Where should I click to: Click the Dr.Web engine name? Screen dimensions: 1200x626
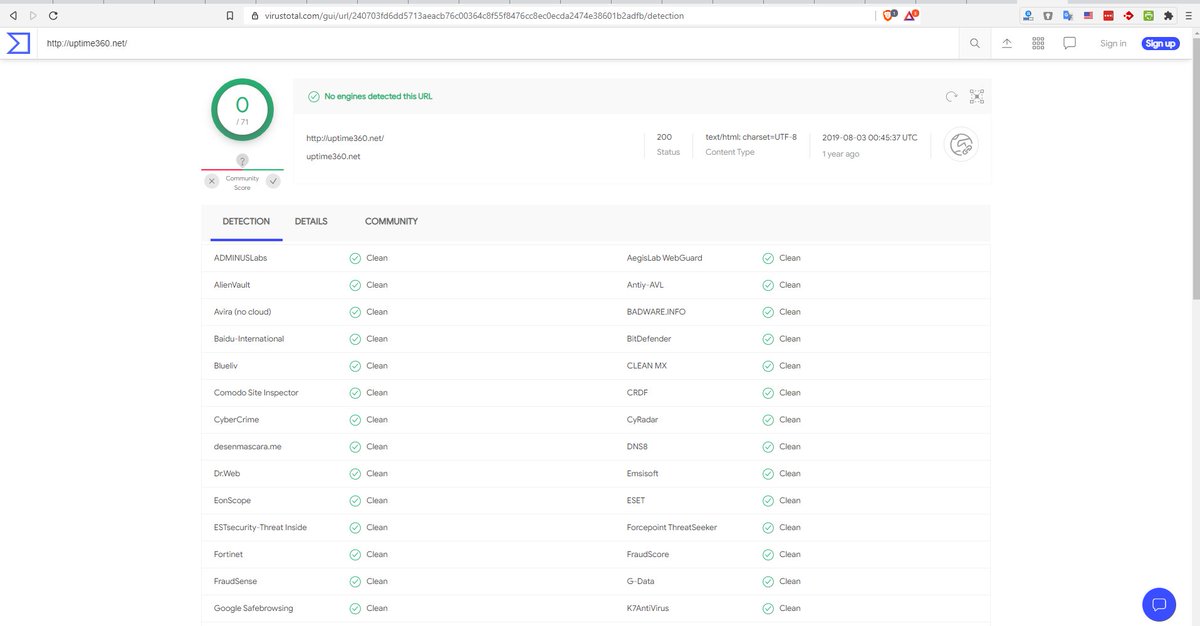tap(227, 474)
